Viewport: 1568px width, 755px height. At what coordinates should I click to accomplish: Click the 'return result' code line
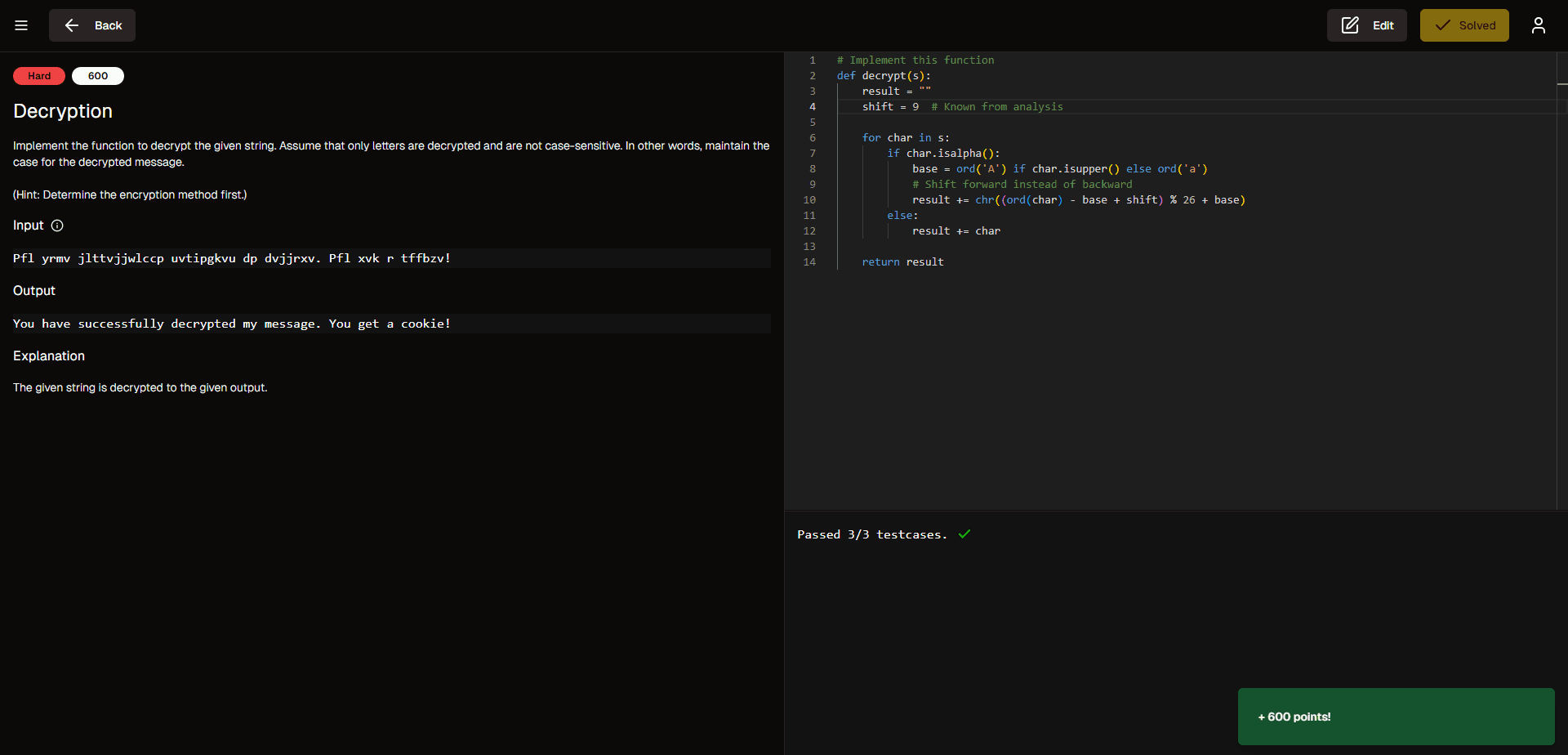pos(902,262)
